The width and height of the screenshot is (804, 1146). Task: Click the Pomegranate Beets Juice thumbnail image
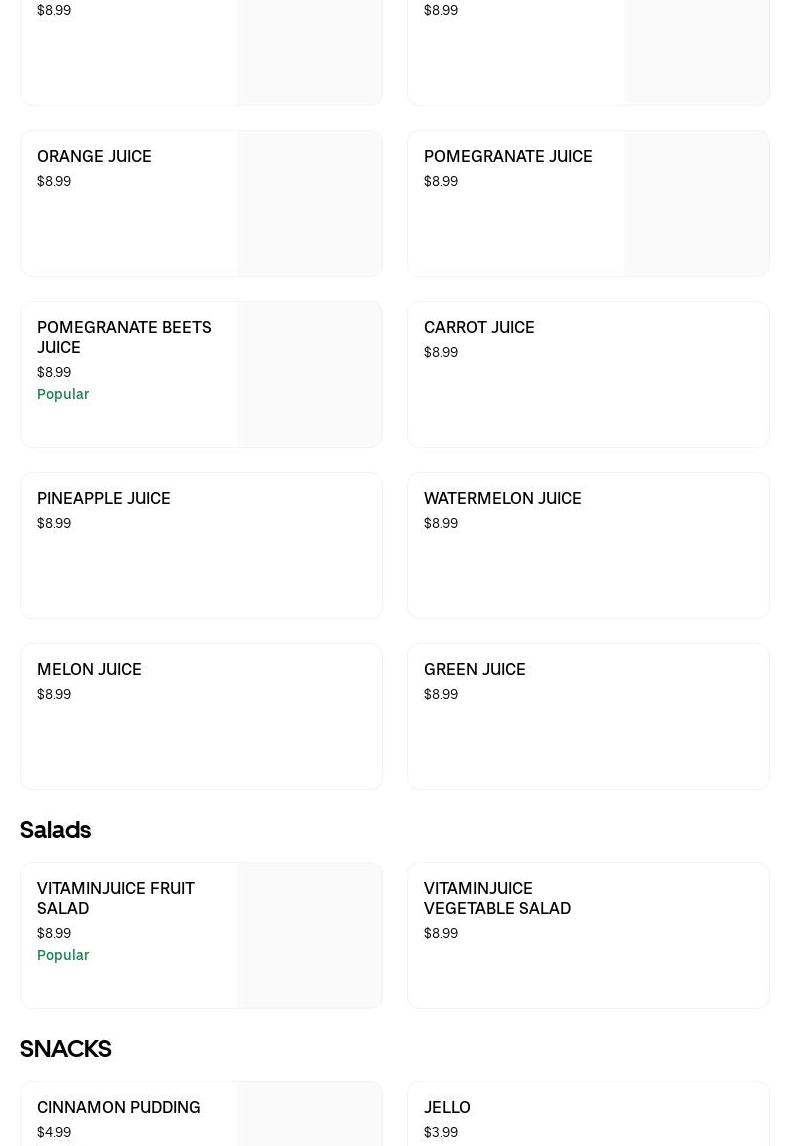310,375
